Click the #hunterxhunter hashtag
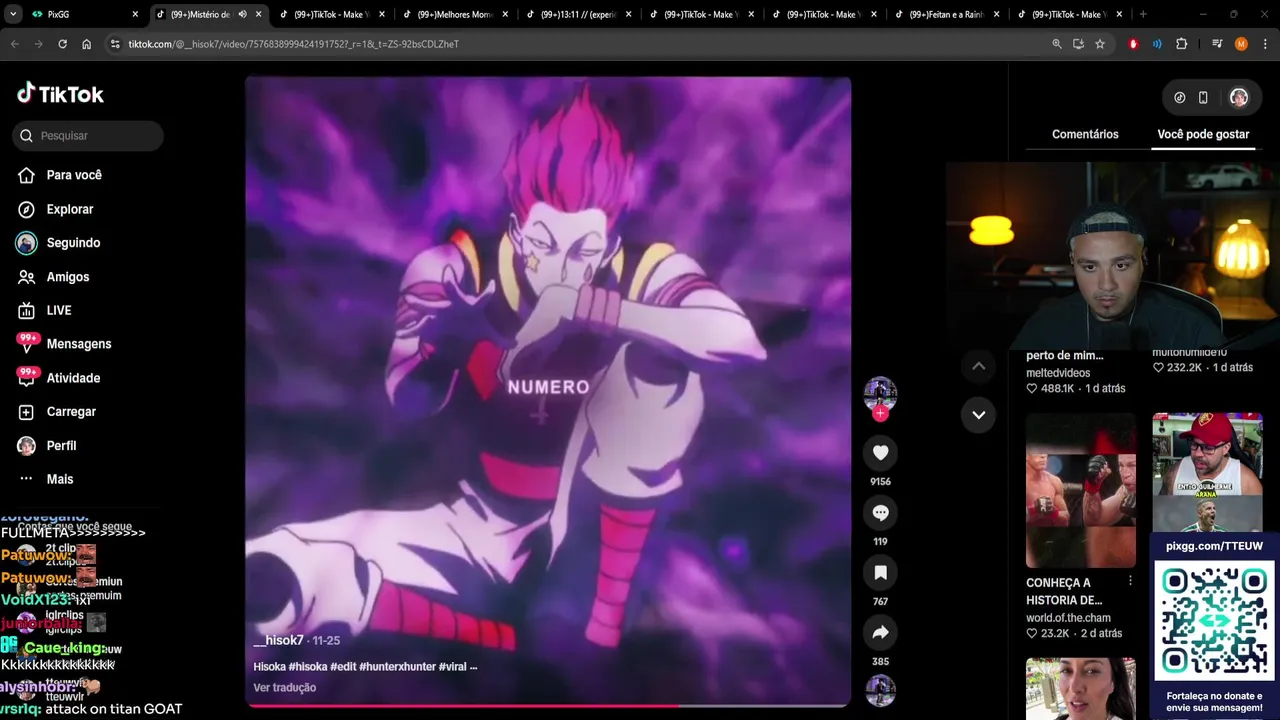 pos(396,666)
